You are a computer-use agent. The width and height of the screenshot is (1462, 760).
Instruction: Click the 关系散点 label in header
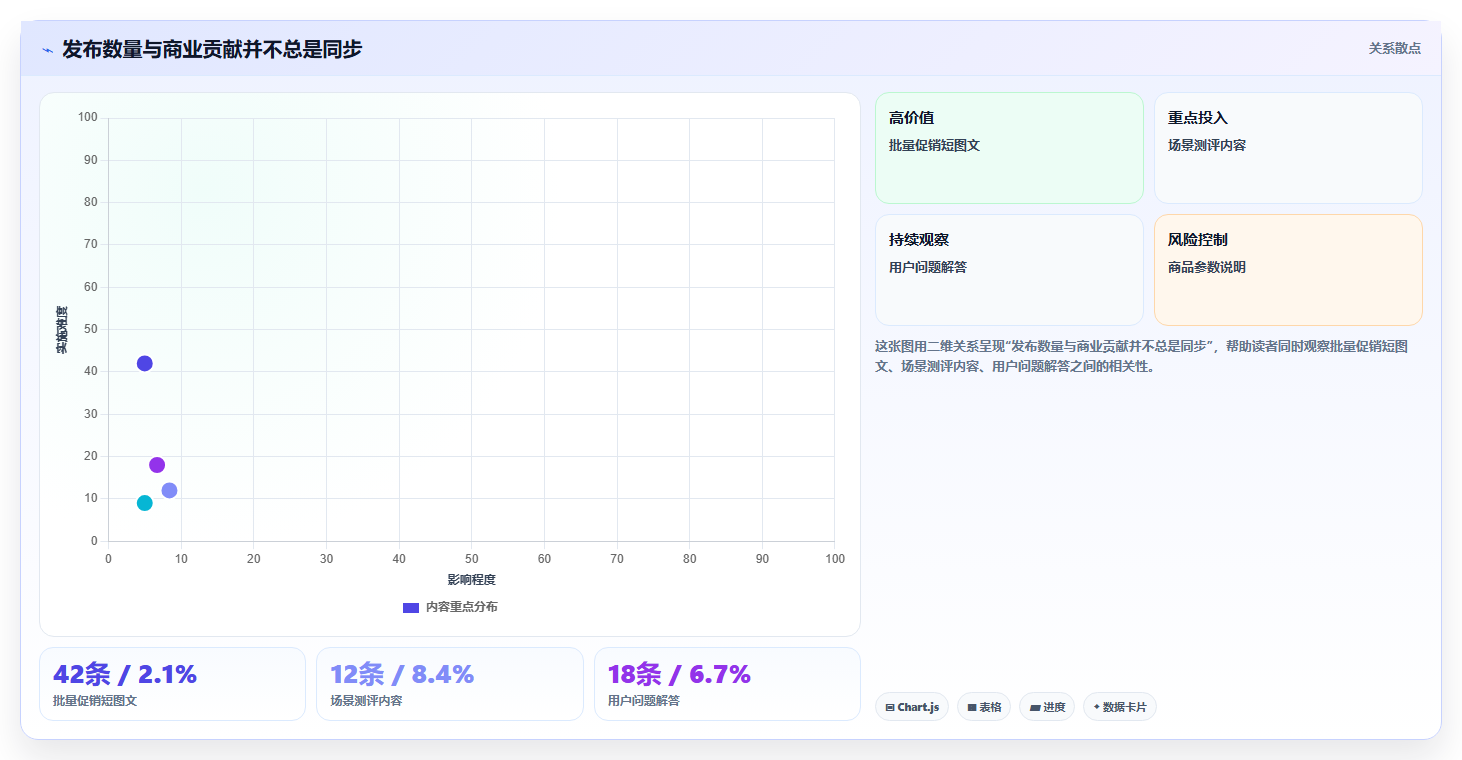[1394, 48]
